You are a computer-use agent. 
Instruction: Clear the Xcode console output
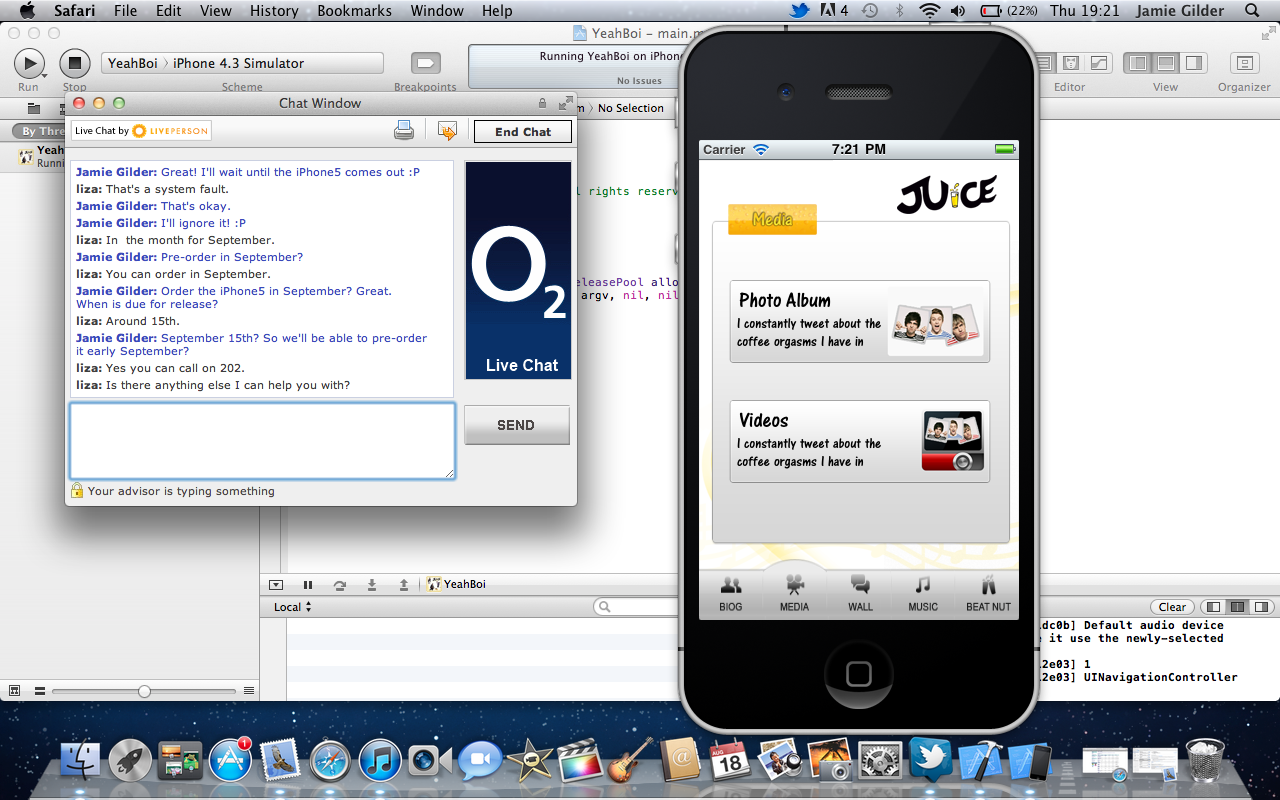1172,607
